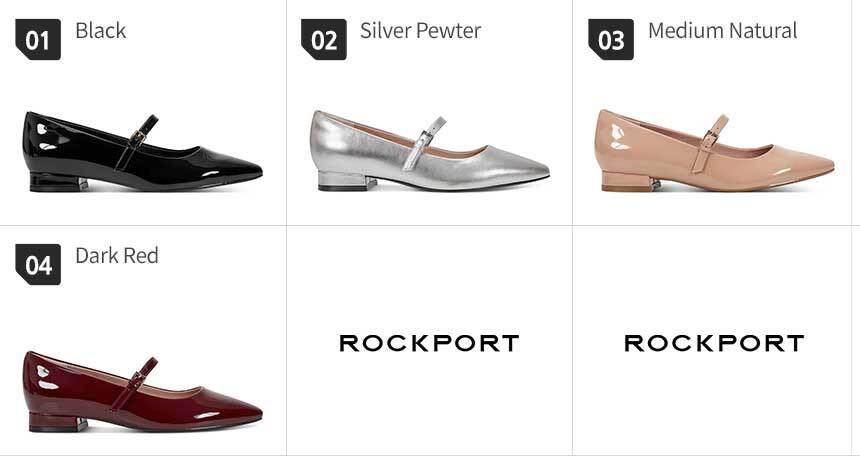Click the 02 number badge
This screenshot has width=860, height=456.
pyautogui.click(x=324, y=40)
